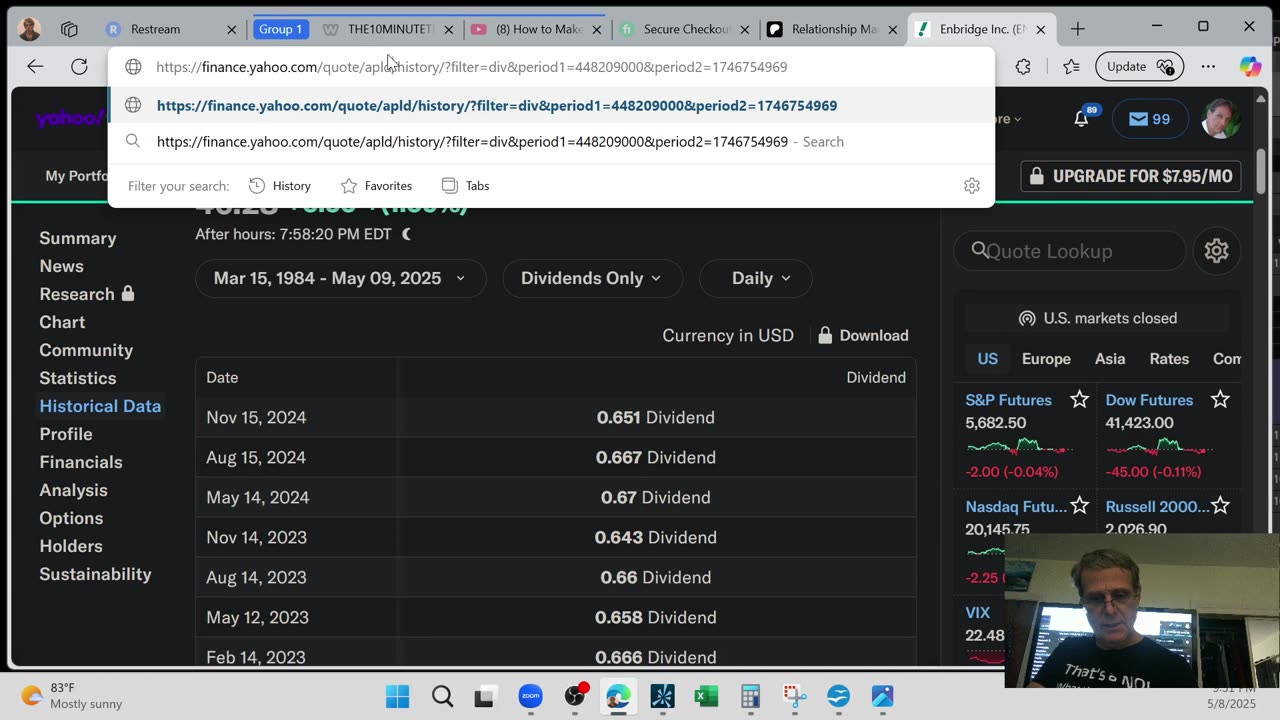Open Zoom from the taskbar
This screenshot has height=720, width=1280.
[x=530, y=696]
